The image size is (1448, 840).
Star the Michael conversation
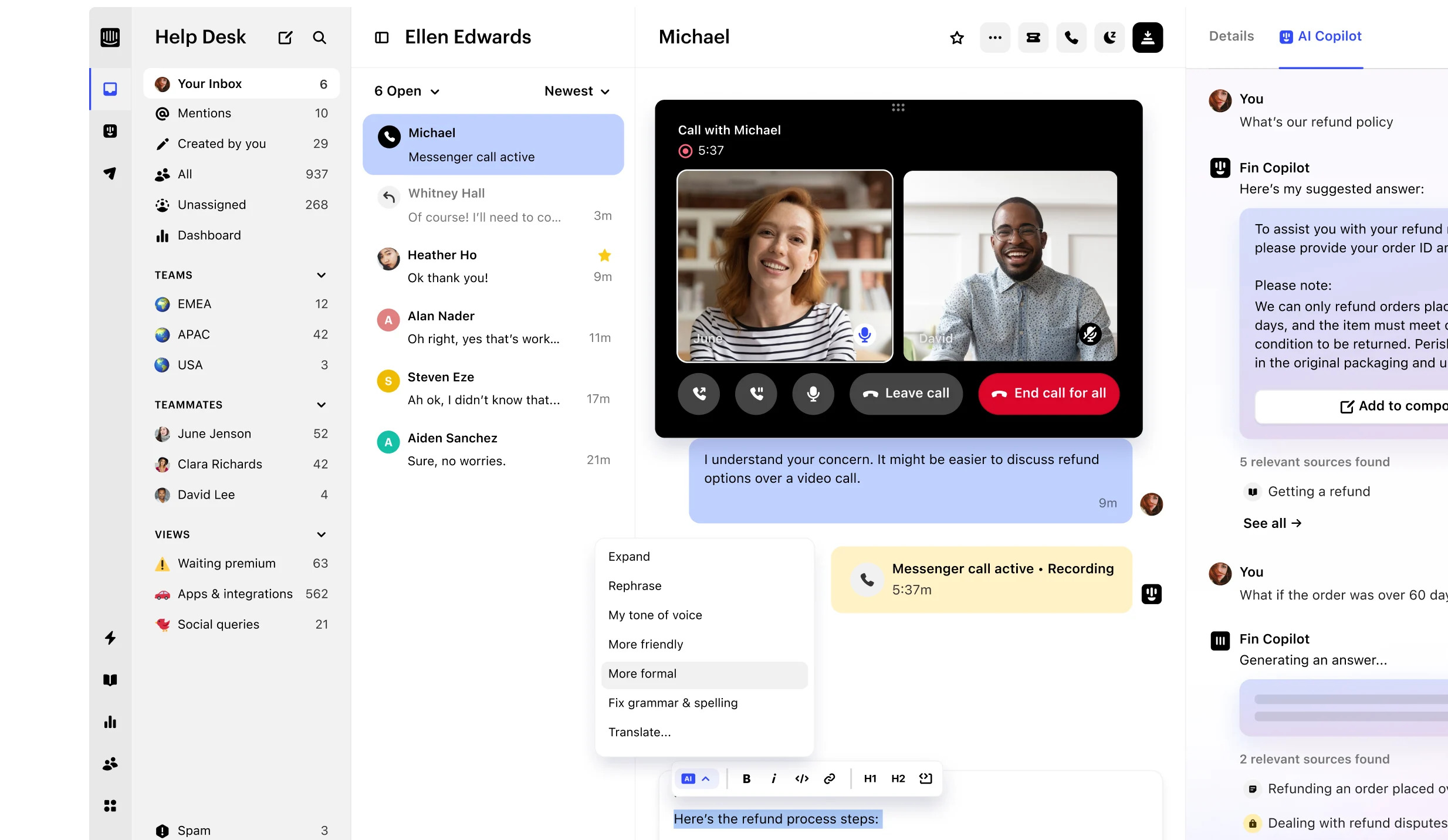[x=956, y=37]
